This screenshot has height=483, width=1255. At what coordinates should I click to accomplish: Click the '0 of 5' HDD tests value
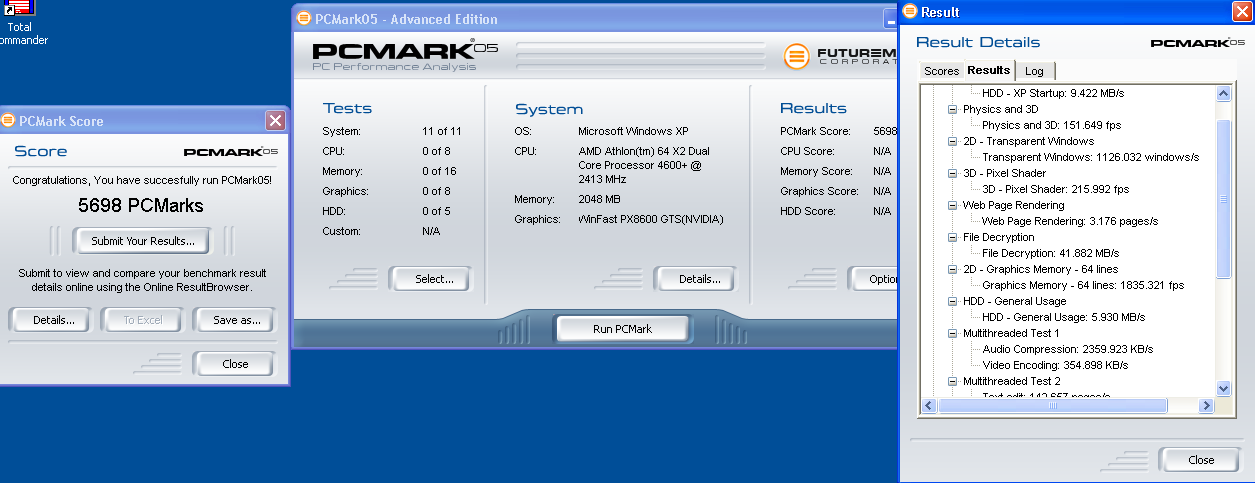click(x=436, y=211)
